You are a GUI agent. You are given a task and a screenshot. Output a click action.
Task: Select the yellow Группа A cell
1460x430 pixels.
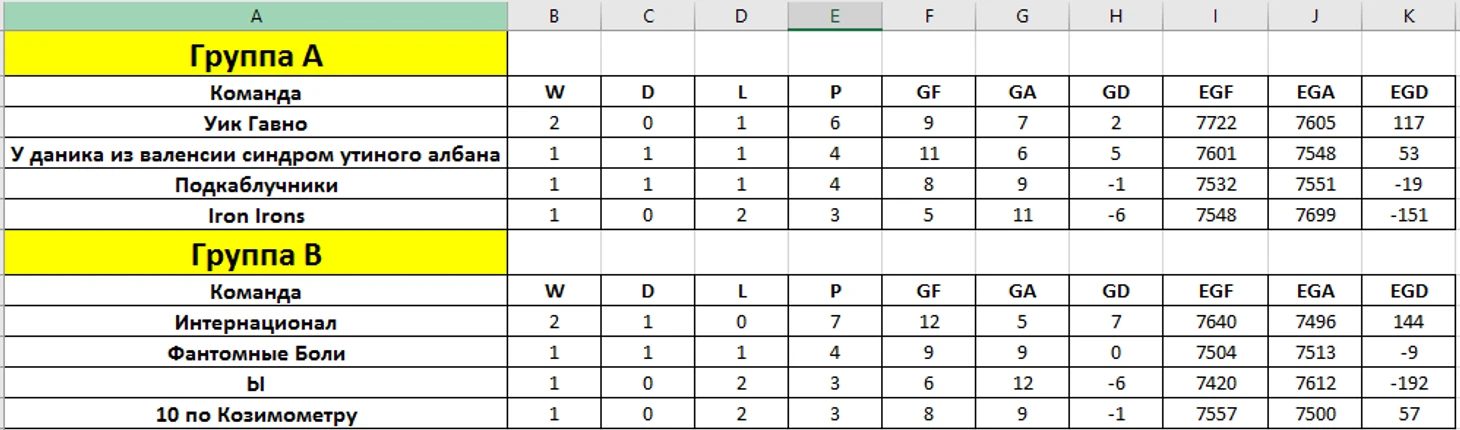point(256,54)
